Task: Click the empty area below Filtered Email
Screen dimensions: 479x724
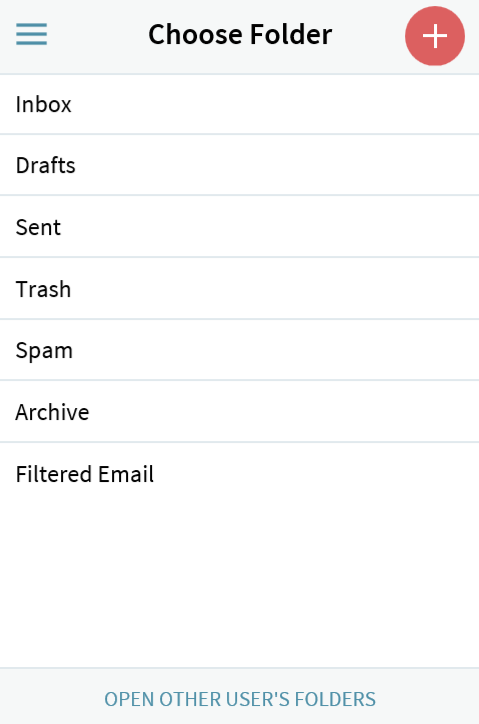Action: pyautogui.click(x=239, y=585)
